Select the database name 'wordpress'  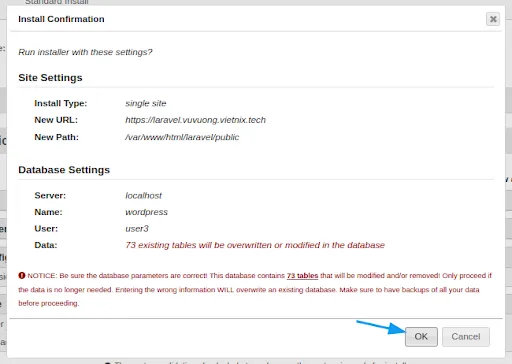(x=146, y=212)
